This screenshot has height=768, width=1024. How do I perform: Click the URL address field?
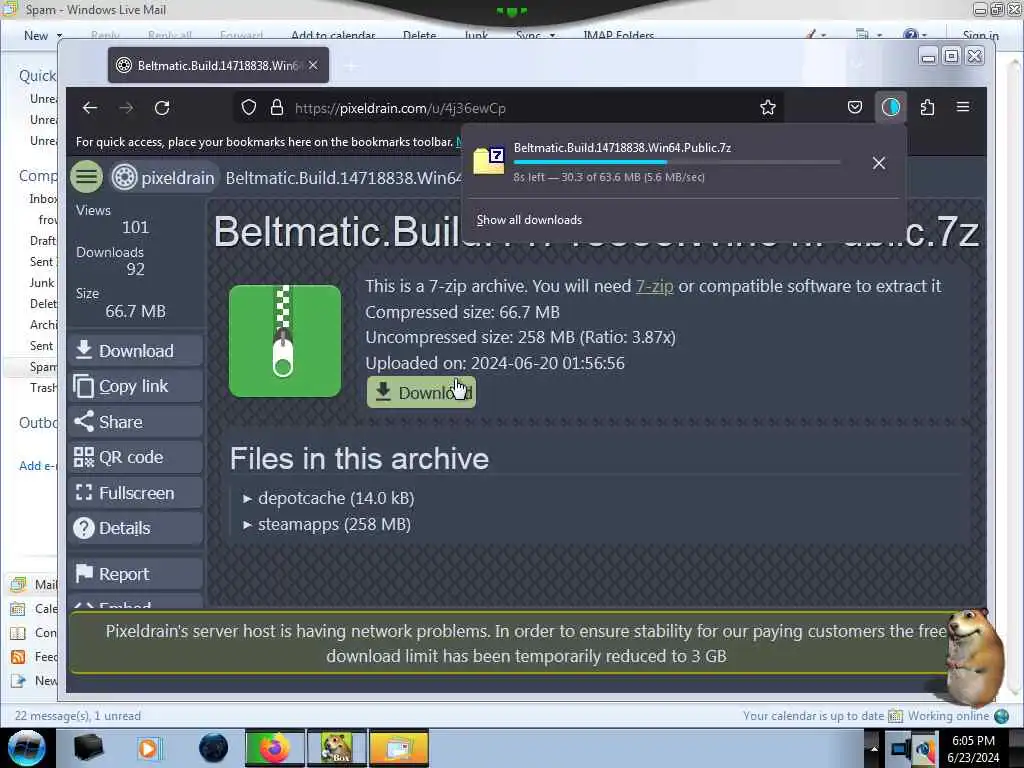pyautogui.click(x=508, y=108)
